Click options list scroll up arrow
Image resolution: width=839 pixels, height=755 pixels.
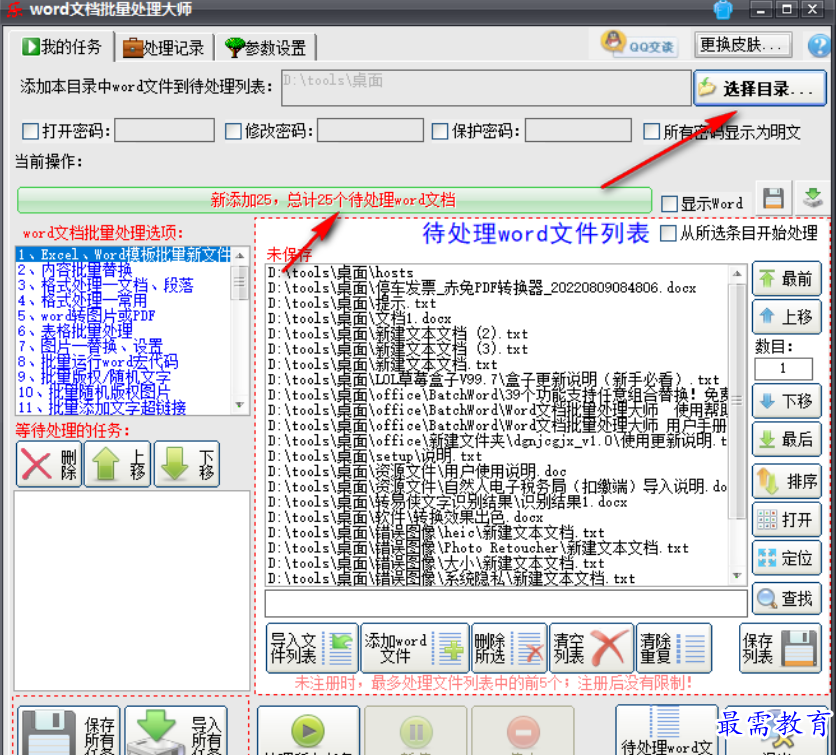[240, 255]
